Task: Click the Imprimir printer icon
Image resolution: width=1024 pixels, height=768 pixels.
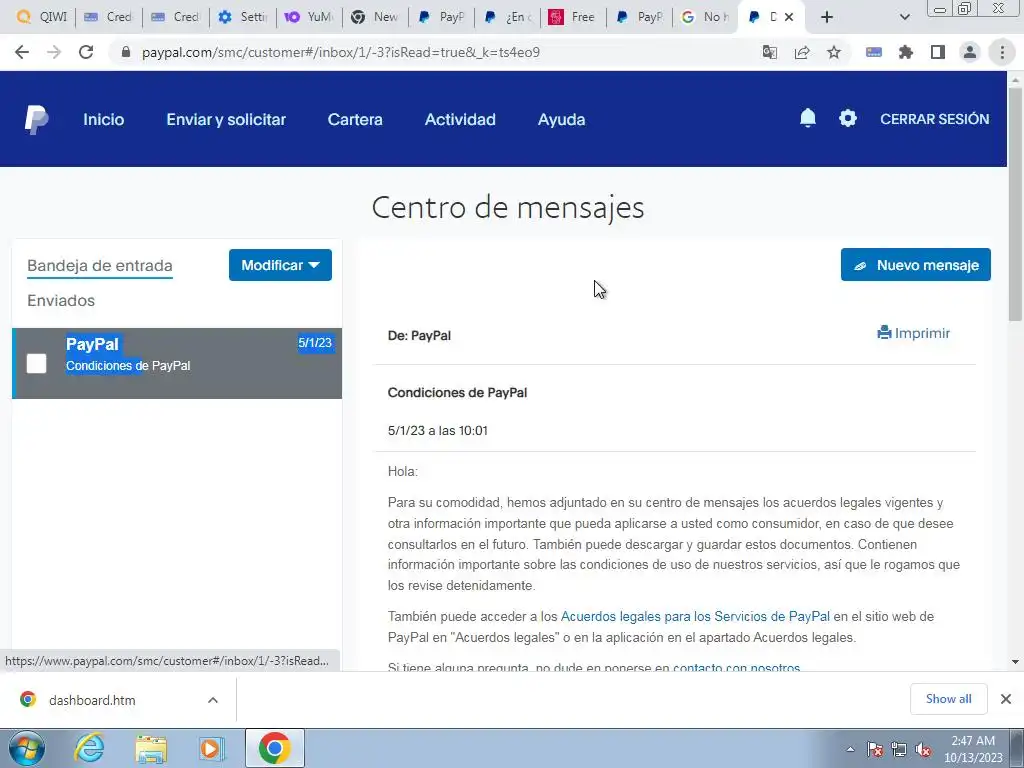Action: [884, 333]
